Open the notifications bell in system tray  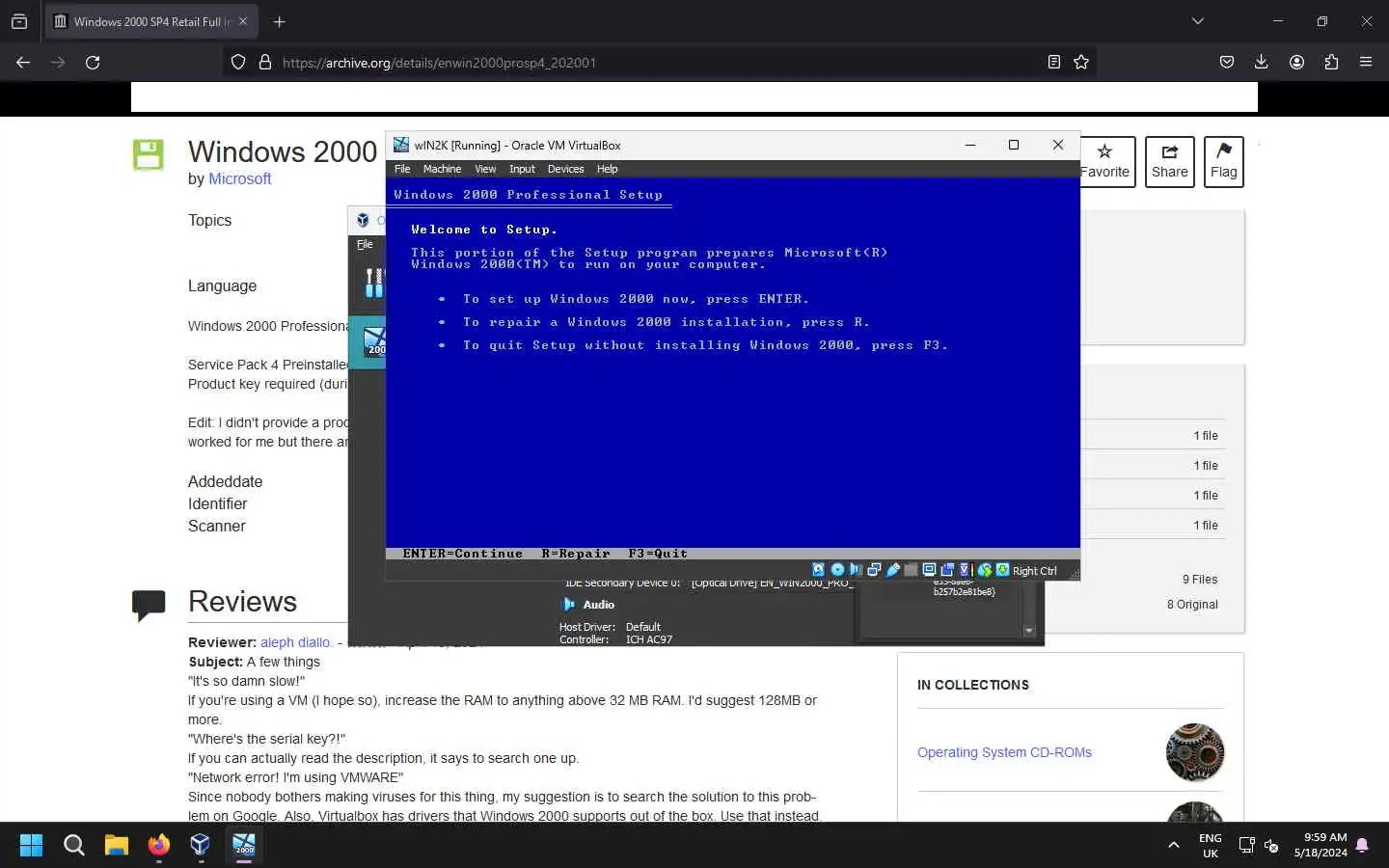[x=1362, y=846]
